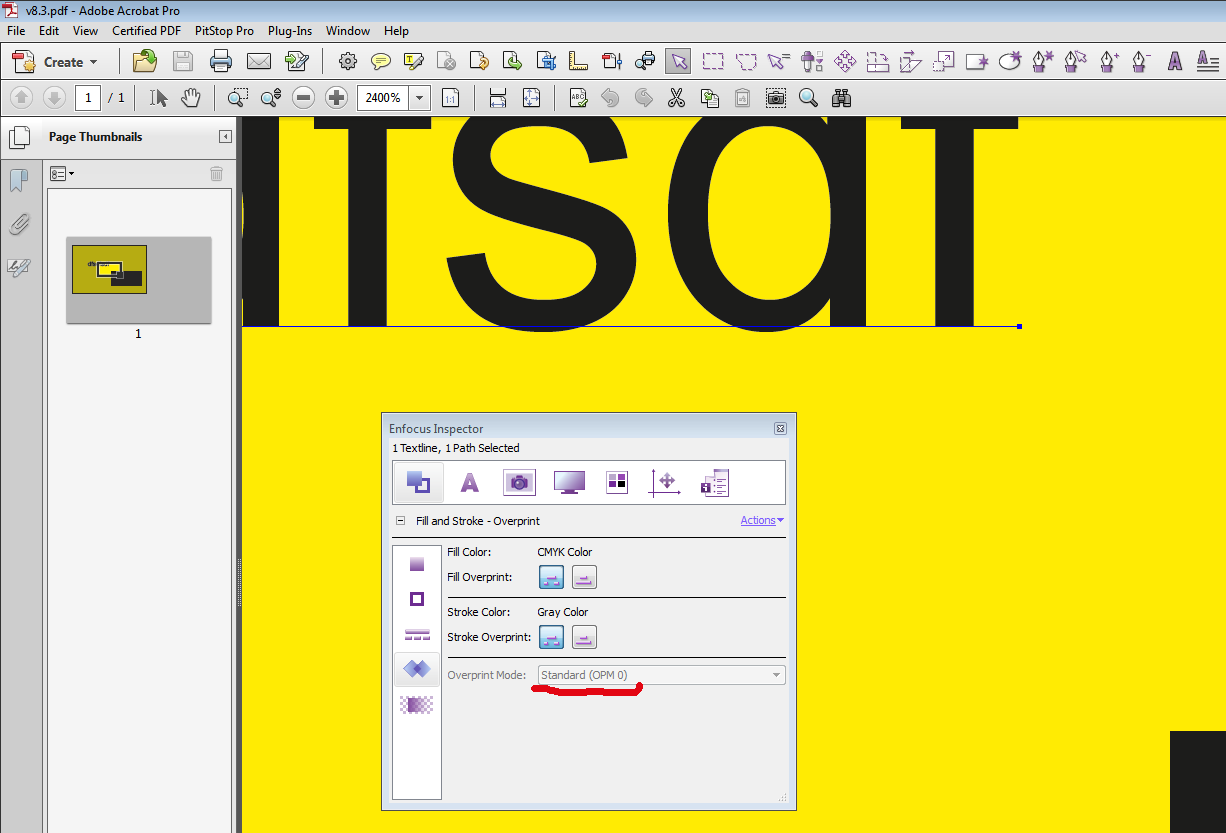Select the PitStop remove anchor point tool
The image size is (1226, 833).
[1142, 62]
